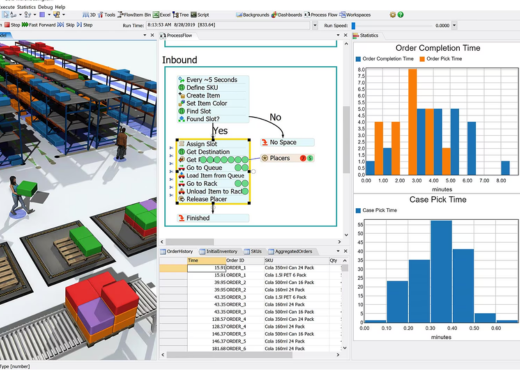Open the Tools toolbar menu
The height and width of the screenshot is (370, 520).
[106, 15]
